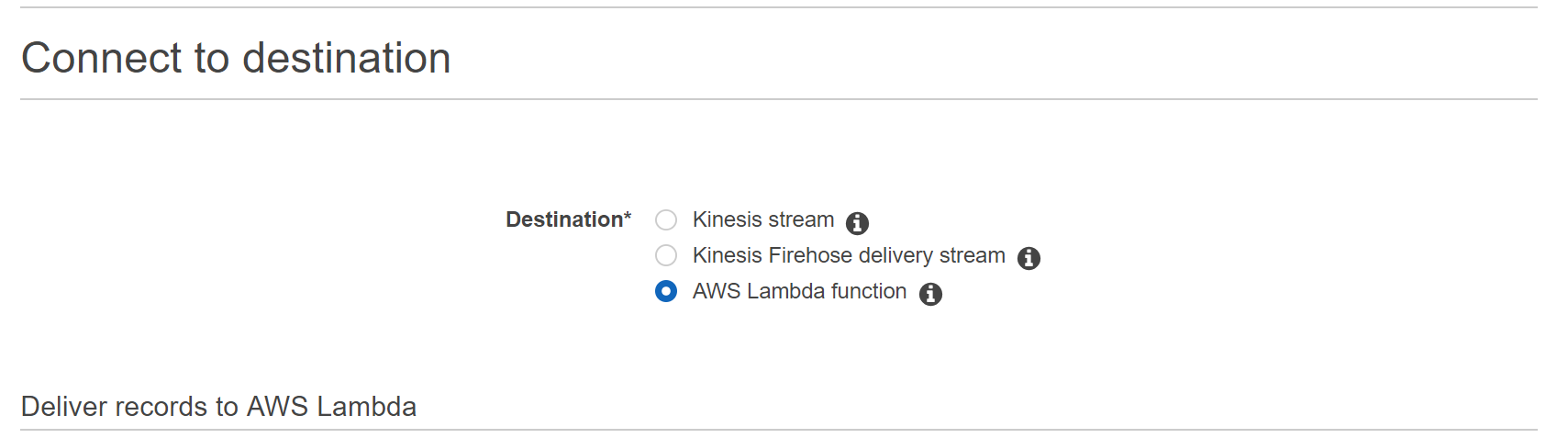Screen dimensions: 1568x438
Task: Click the top divider above the page heading
Action: [x=778, y=7]
